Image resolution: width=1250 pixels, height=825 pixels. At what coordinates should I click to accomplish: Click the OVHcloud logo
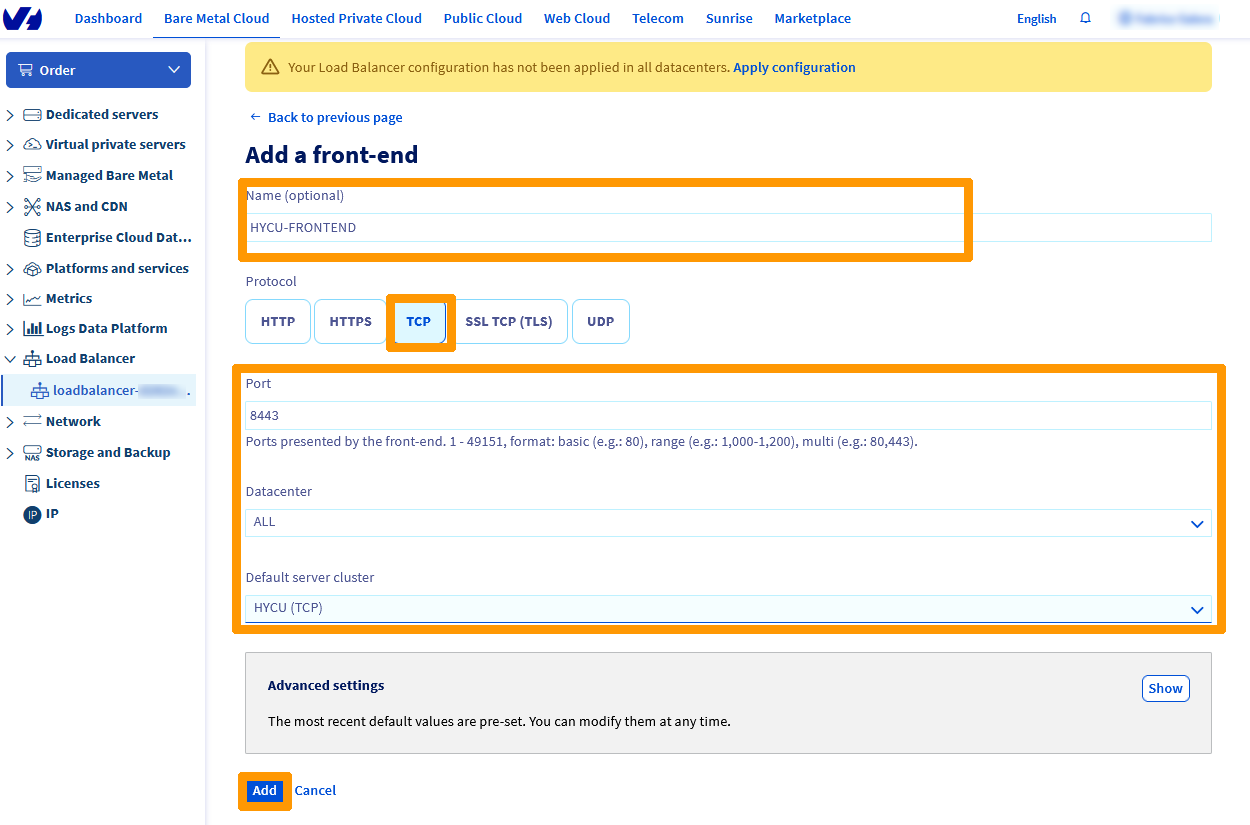coord(23,18)
